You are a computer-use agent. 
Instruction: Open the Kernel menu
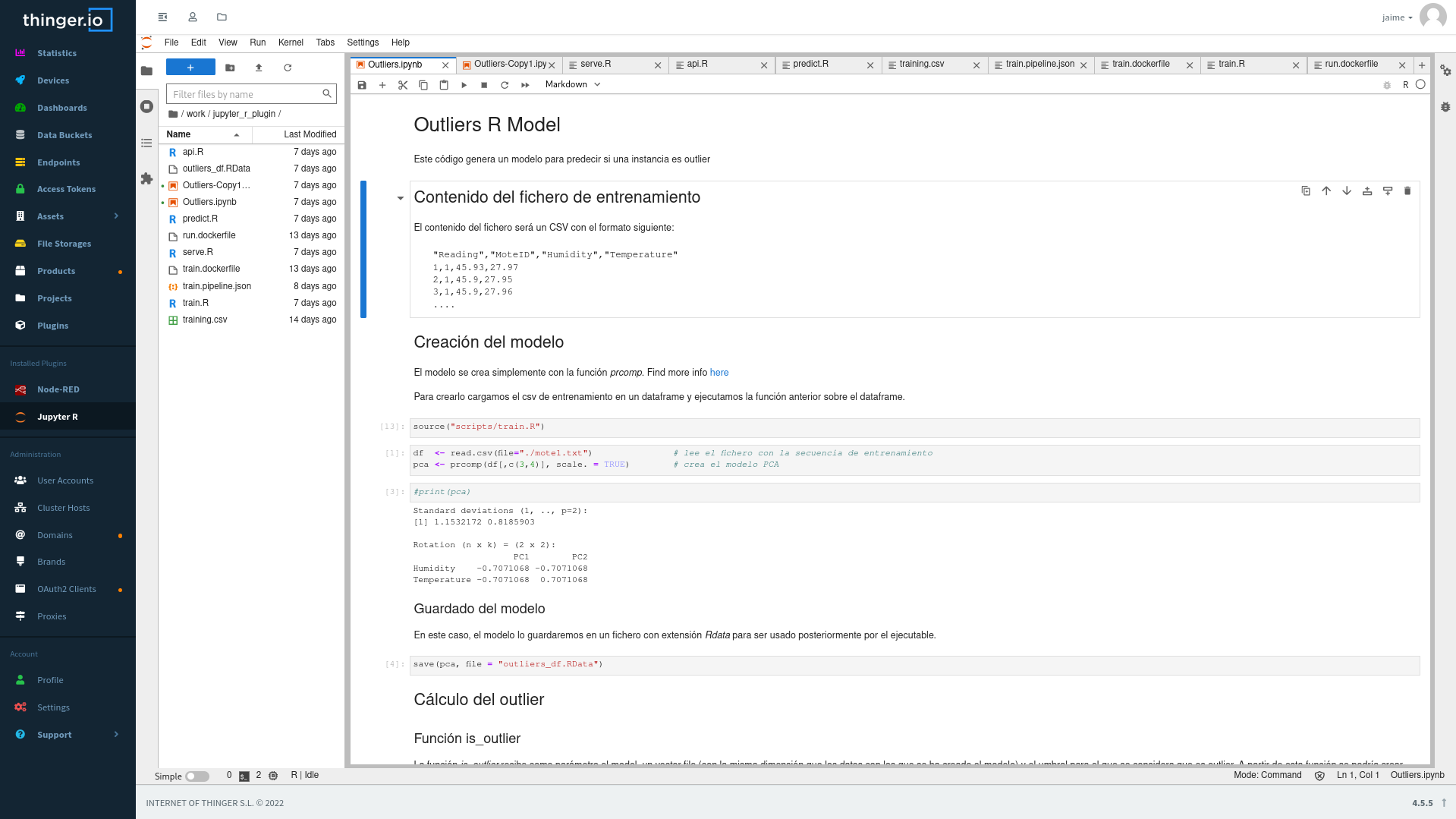[290, 43]
